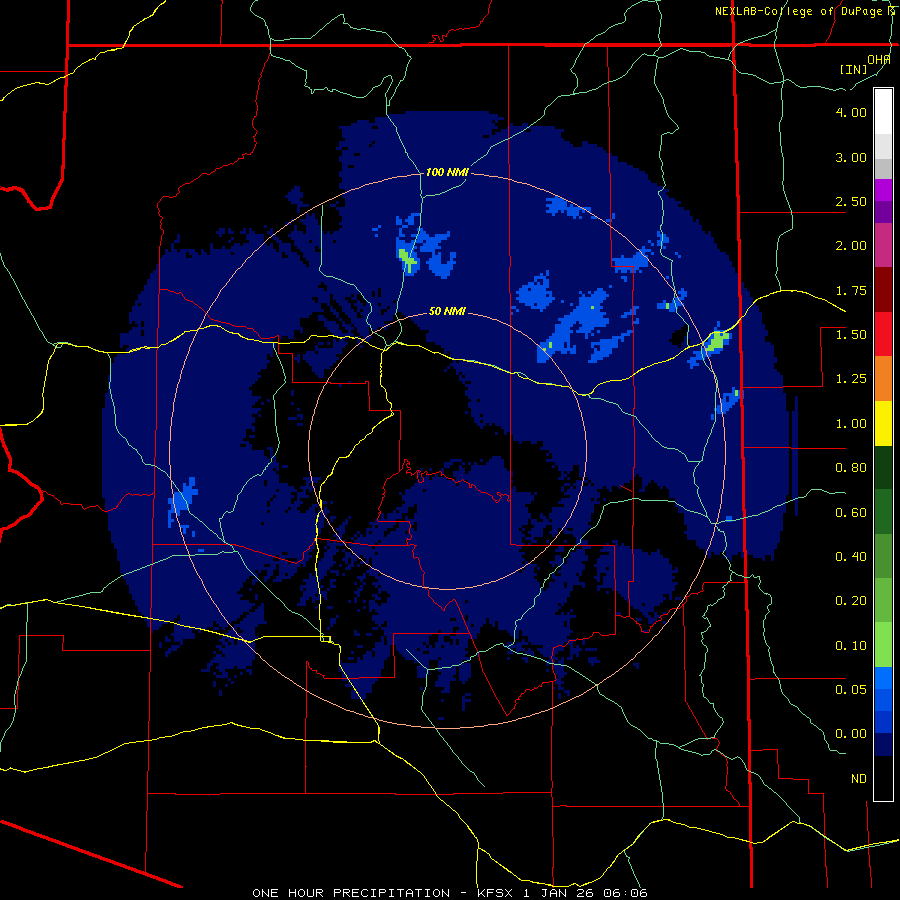Screen dimensions: 900x900
Task: Click the 0.20 light green legend swatch
Action: 883,600
